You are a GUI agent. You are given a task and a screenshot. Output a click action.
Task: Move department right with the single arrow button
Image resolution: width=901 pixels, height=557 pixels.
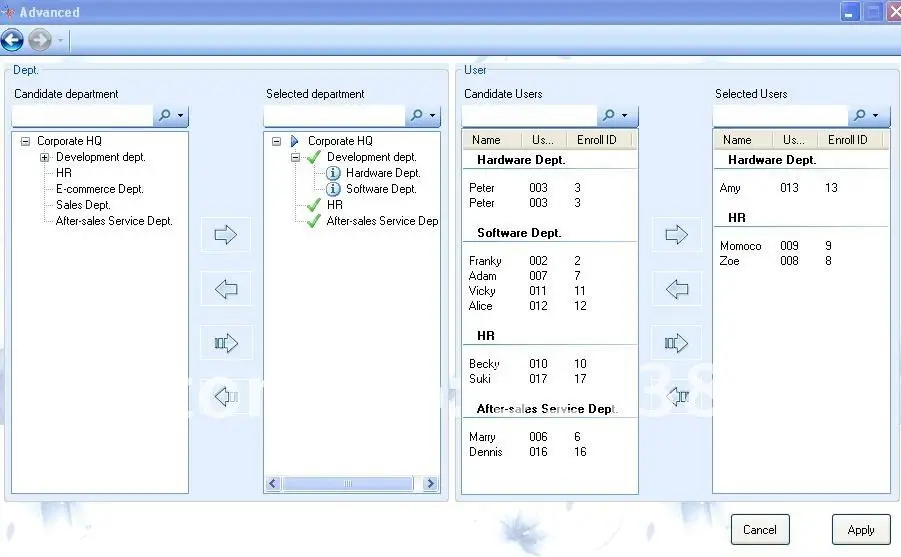pyautogui.click(x=225, y=235)
